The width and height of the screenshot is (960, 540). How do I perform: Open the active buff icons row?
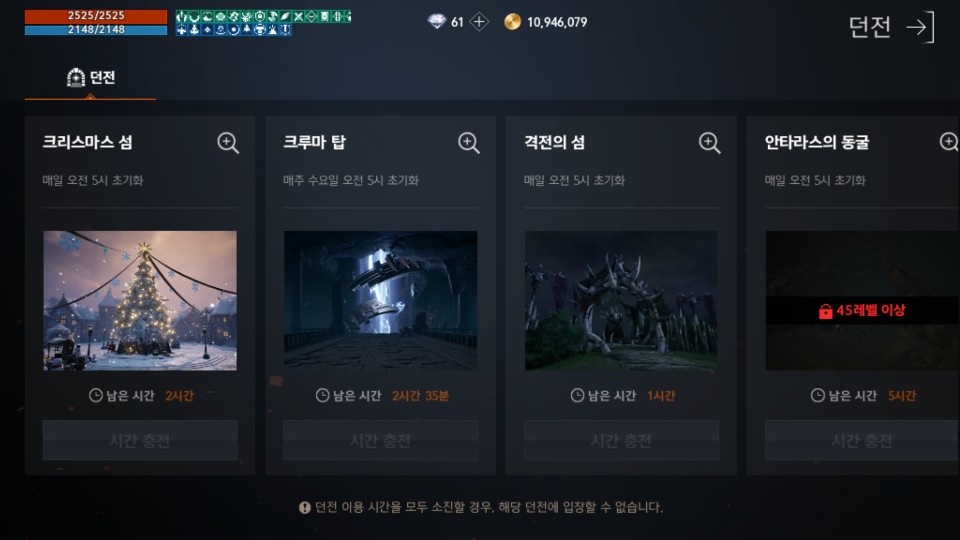(x=263, y=23)
